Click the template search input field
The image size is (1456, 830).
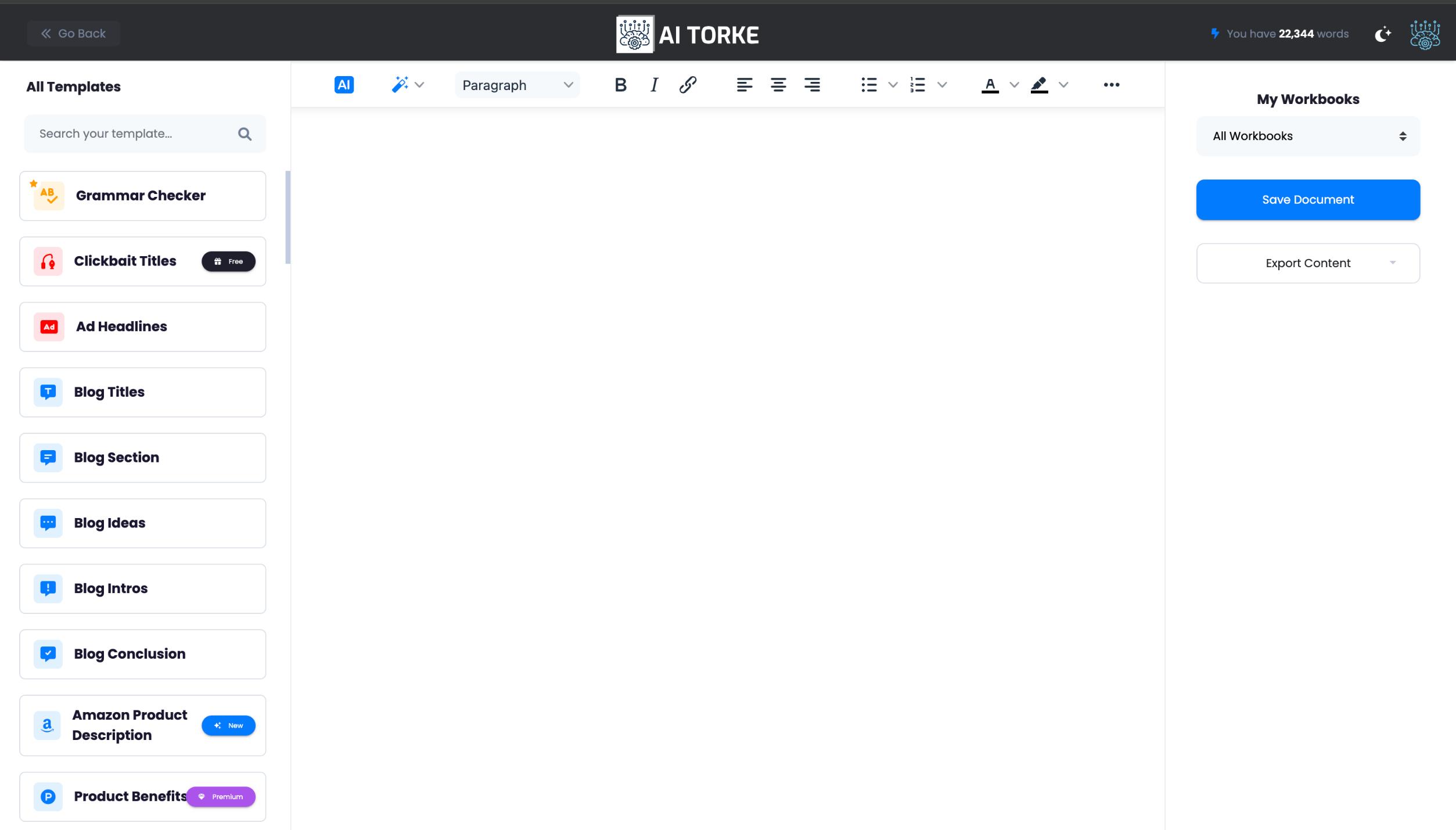134,134
